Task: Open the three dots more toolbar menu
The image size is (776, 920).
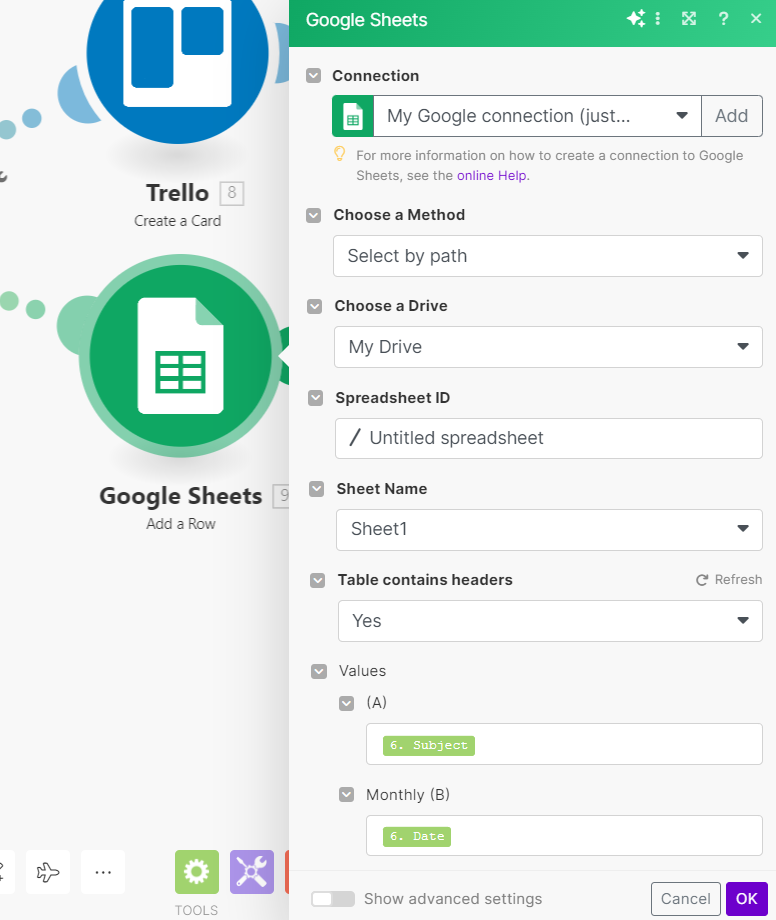Action: (103, 872)
